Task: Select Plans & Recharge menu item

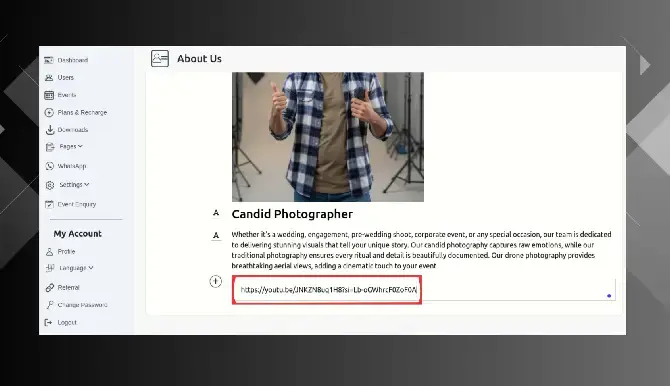Action: click(82, 112)
